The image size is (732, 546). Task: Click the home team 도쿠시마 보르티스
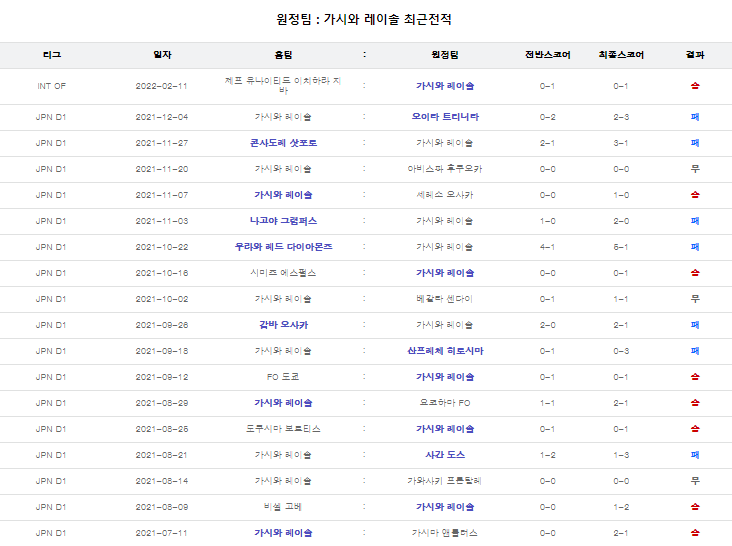(283, 429)
